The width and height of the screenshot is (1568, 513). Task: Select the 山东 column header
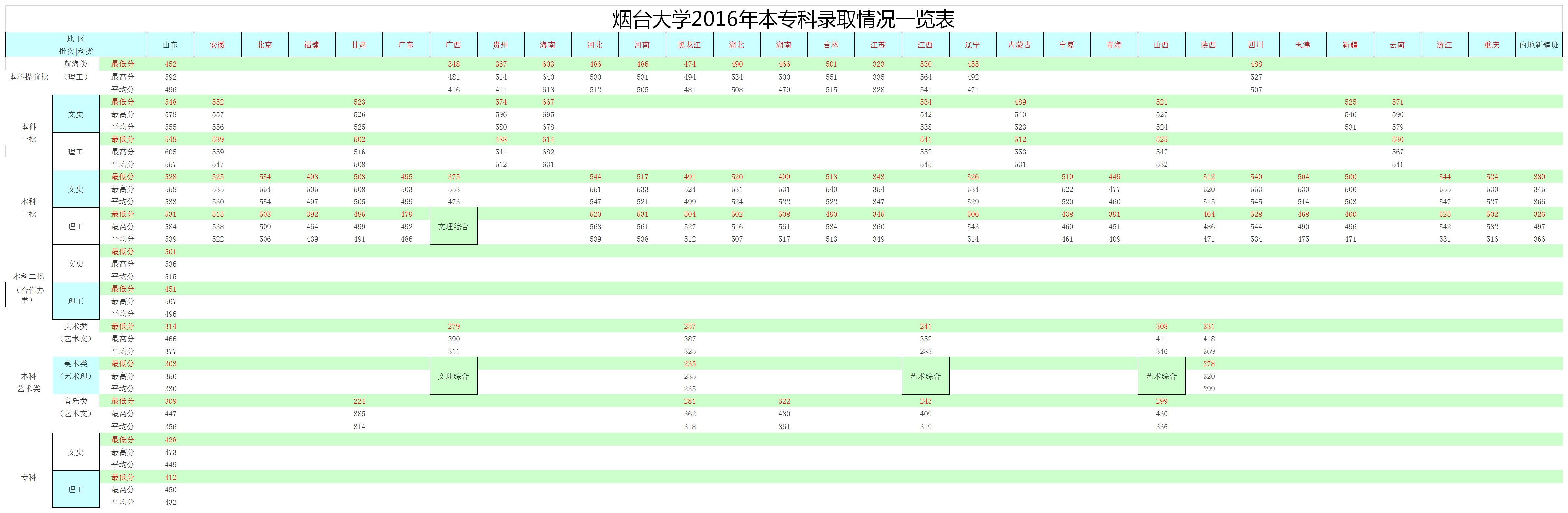click(170, 45)
